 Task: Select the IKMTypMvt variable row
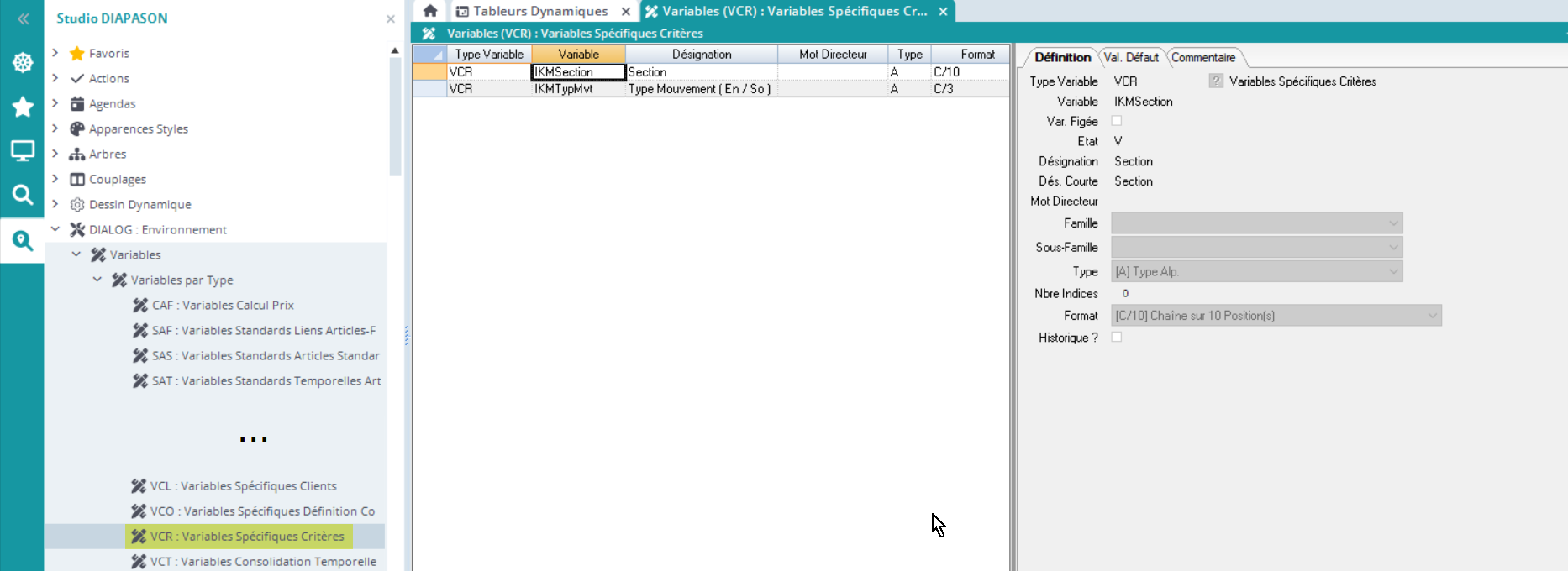pos(564,89)
